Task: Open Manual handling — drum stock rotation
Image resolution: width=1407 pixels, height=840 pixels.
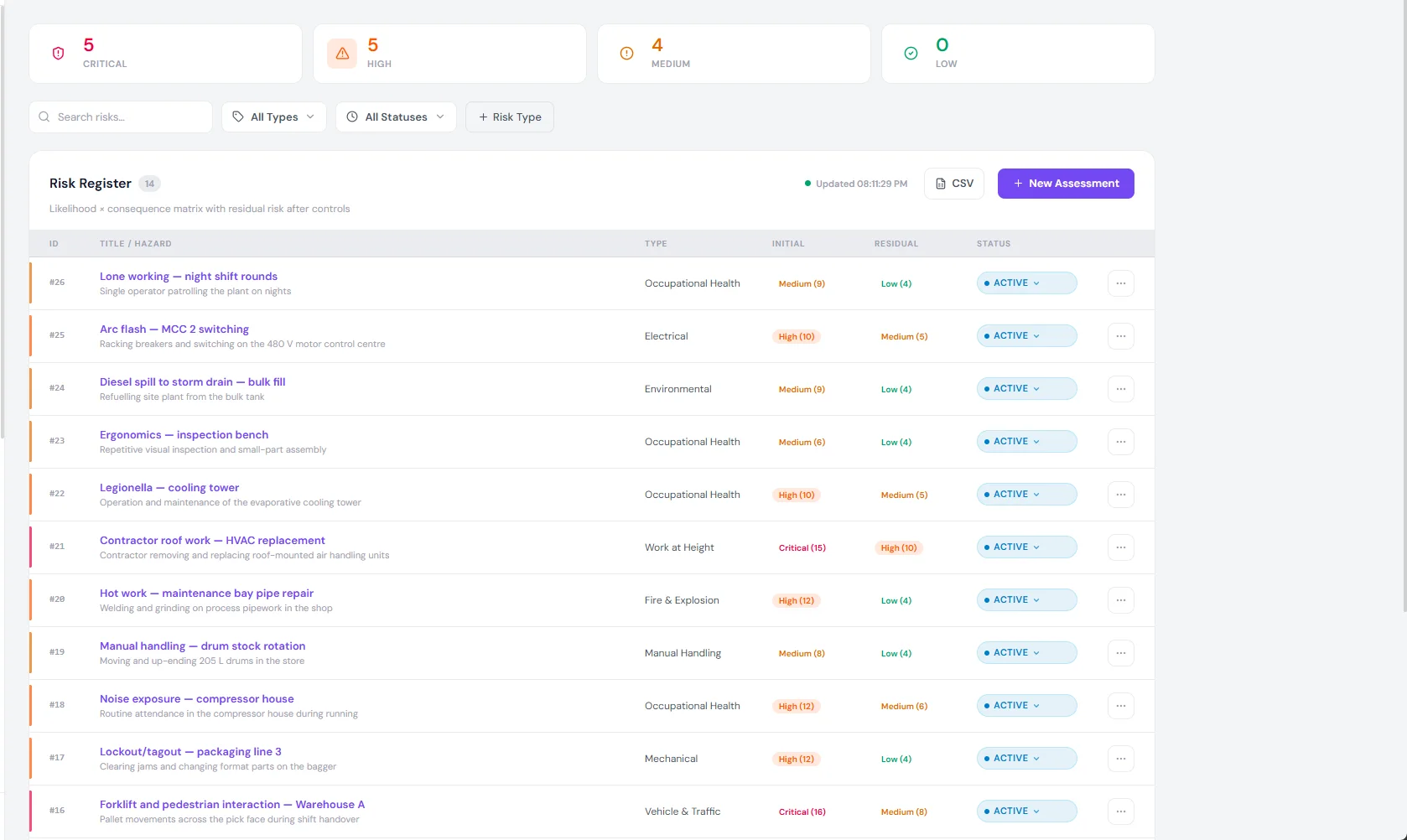Action: pyautogui.click(x=203, y=646)
